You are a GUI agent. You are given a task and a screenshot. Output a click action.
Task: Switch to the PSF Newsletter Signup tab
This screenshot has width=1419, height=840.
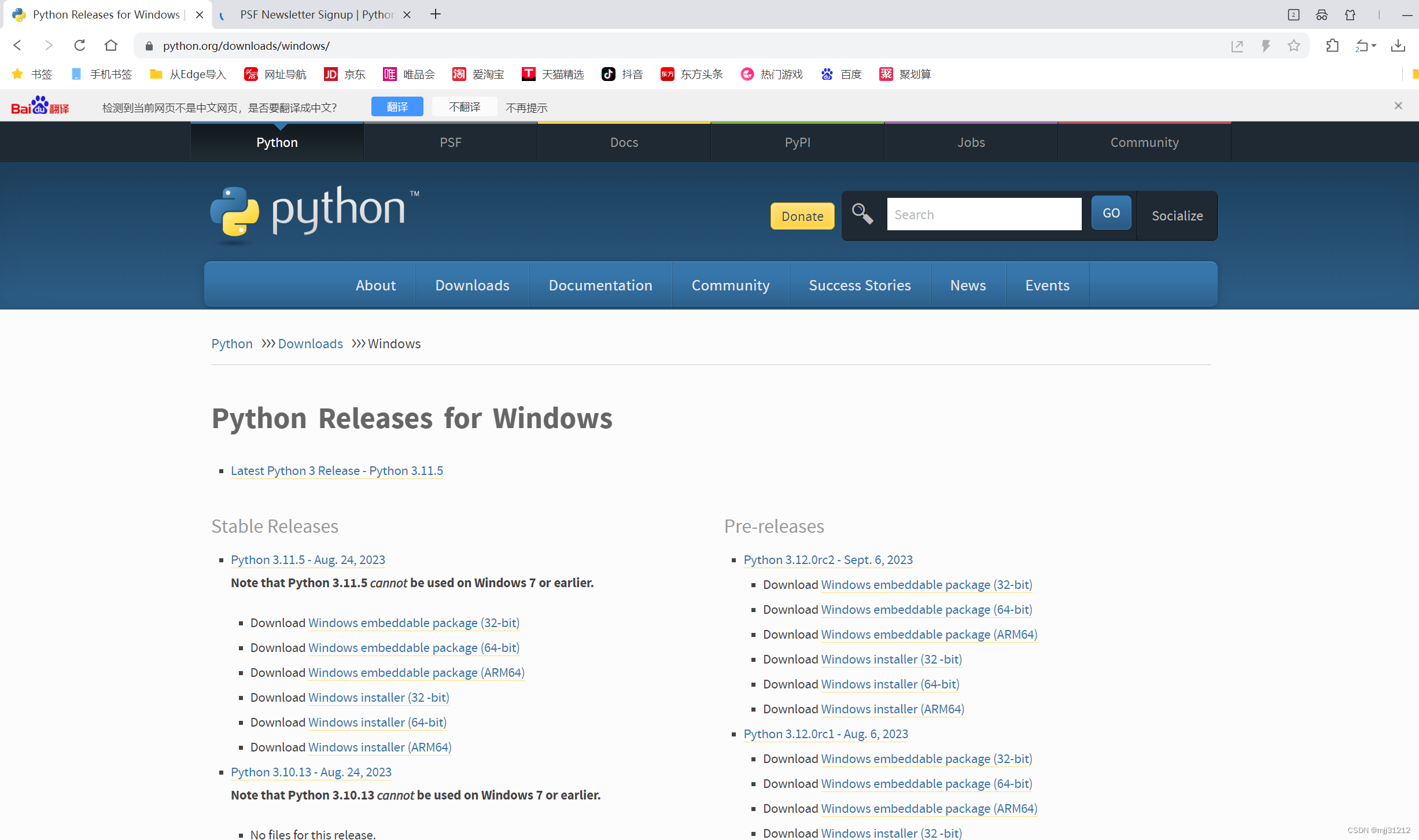[312, 14]
